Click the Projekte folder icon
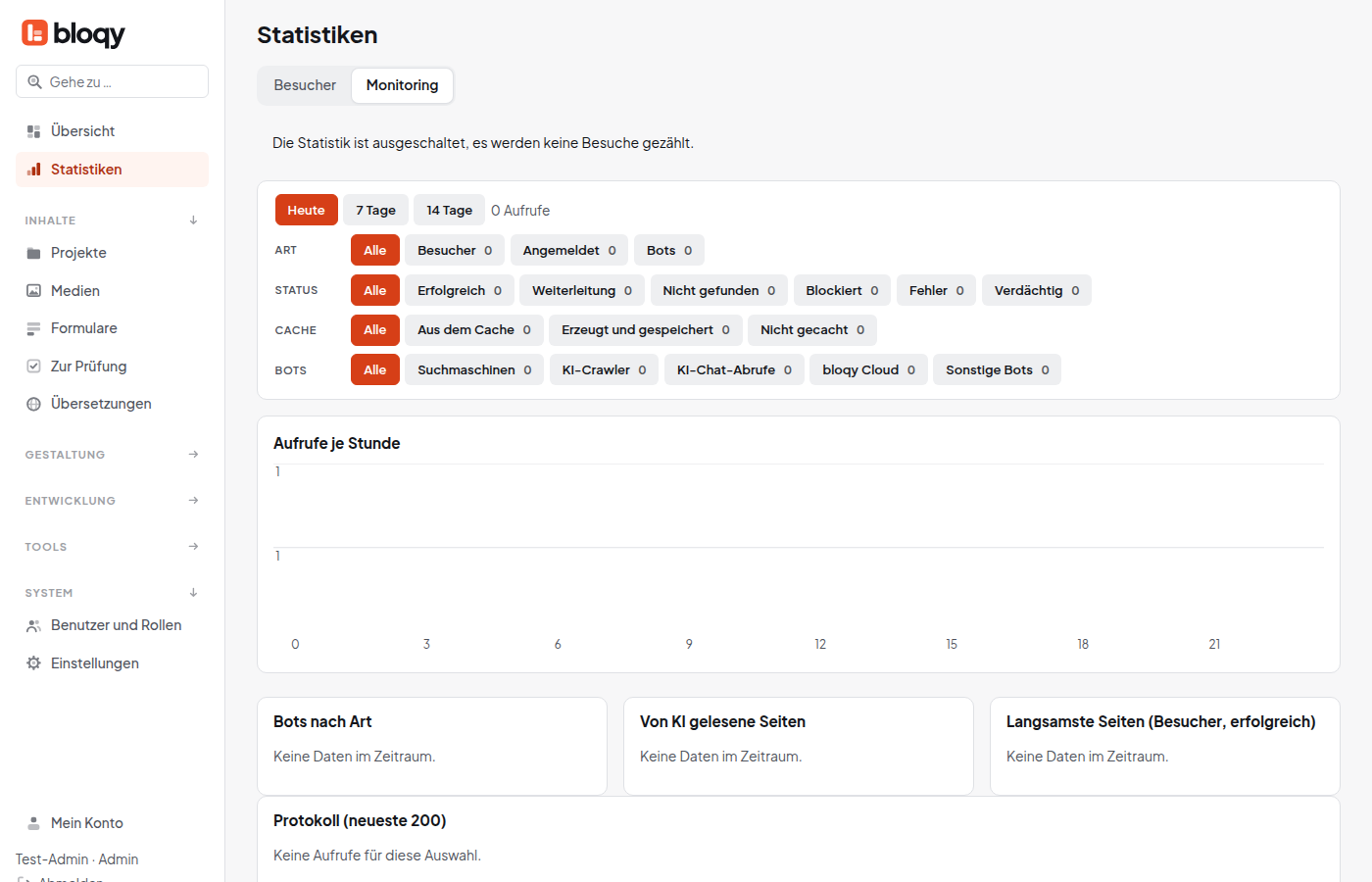The image size is (1372, 882). point(33,253)
